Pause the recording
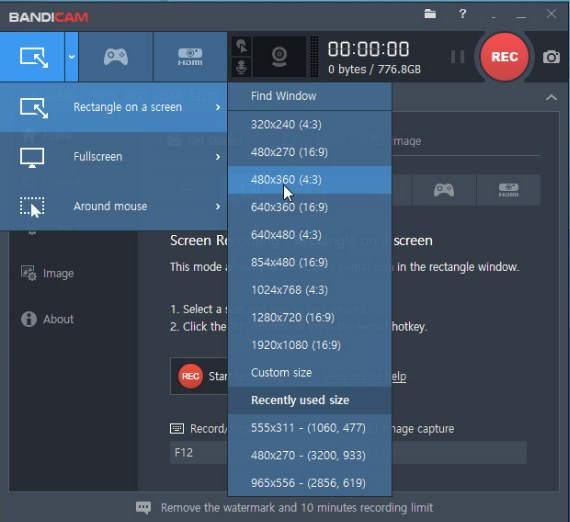 coord(457,56)
